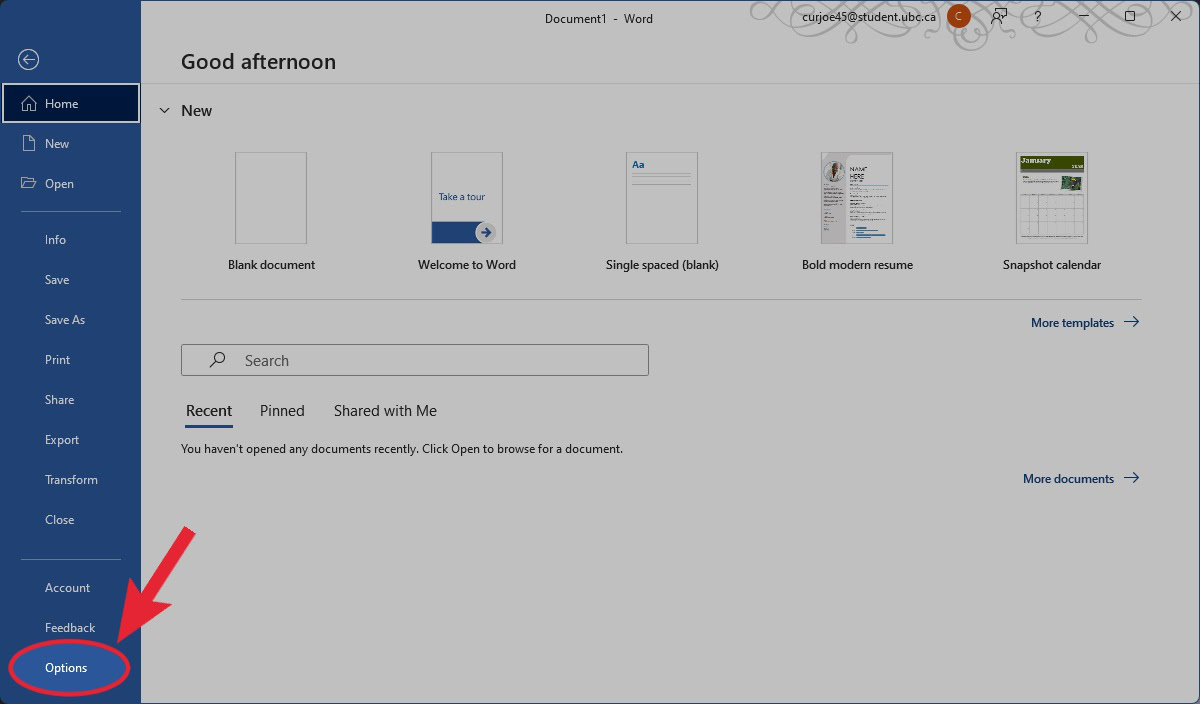Screen dimensions: 1200x704
Task: Select the Welcome to Word tour template
Action: pos(467,198)
